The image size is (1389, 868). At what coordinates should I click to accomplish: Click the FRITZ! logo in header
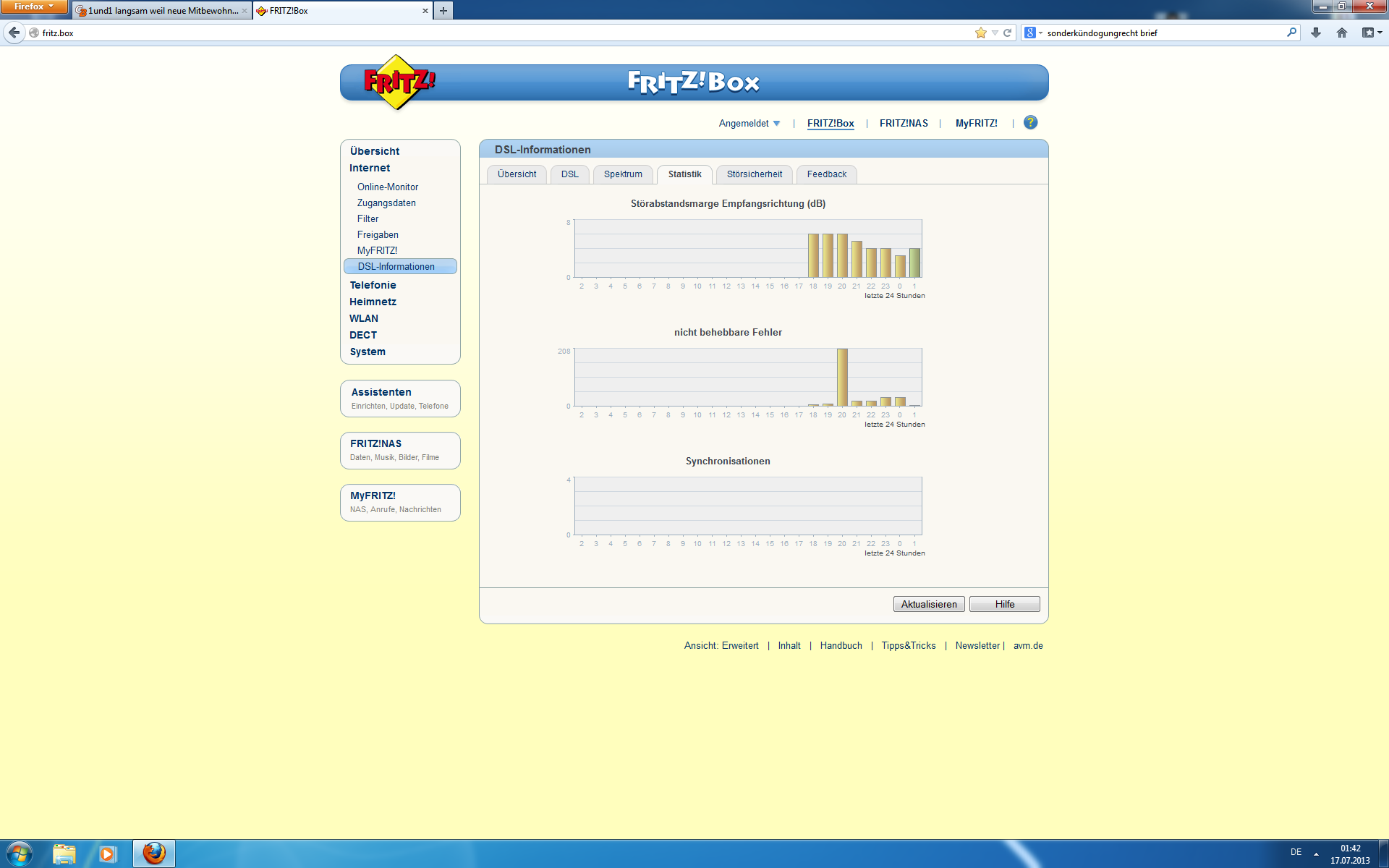[x=397, y=82]
